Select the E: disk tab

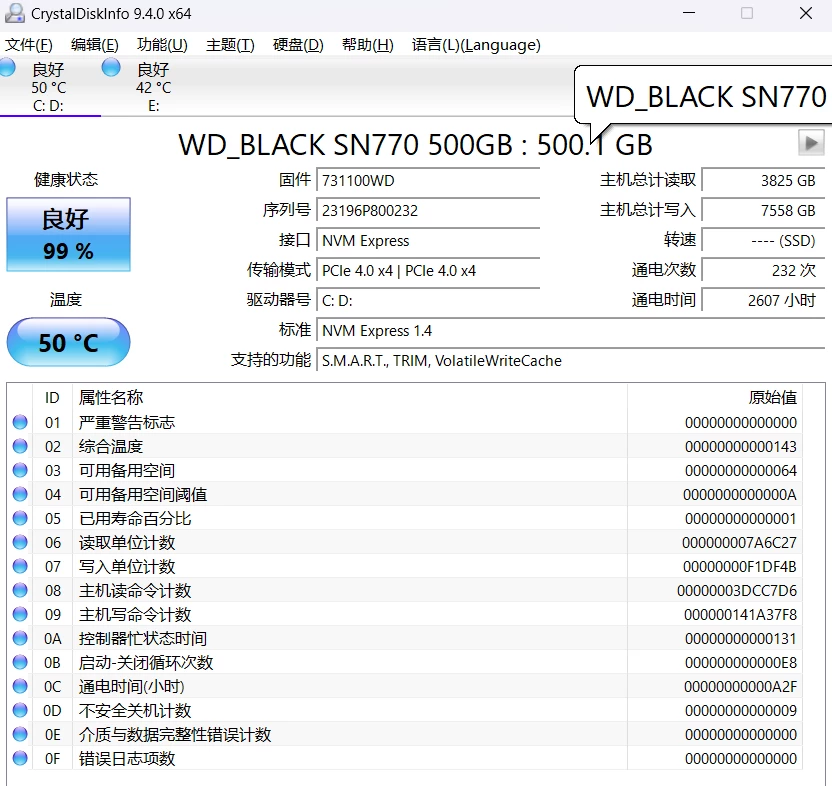coord(153,87)
